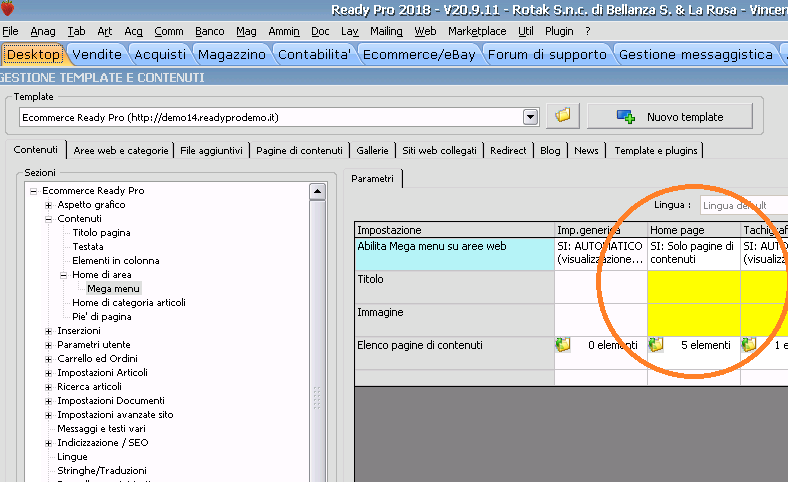Expand the Aspetto grafico tree node

coord(48,205)
